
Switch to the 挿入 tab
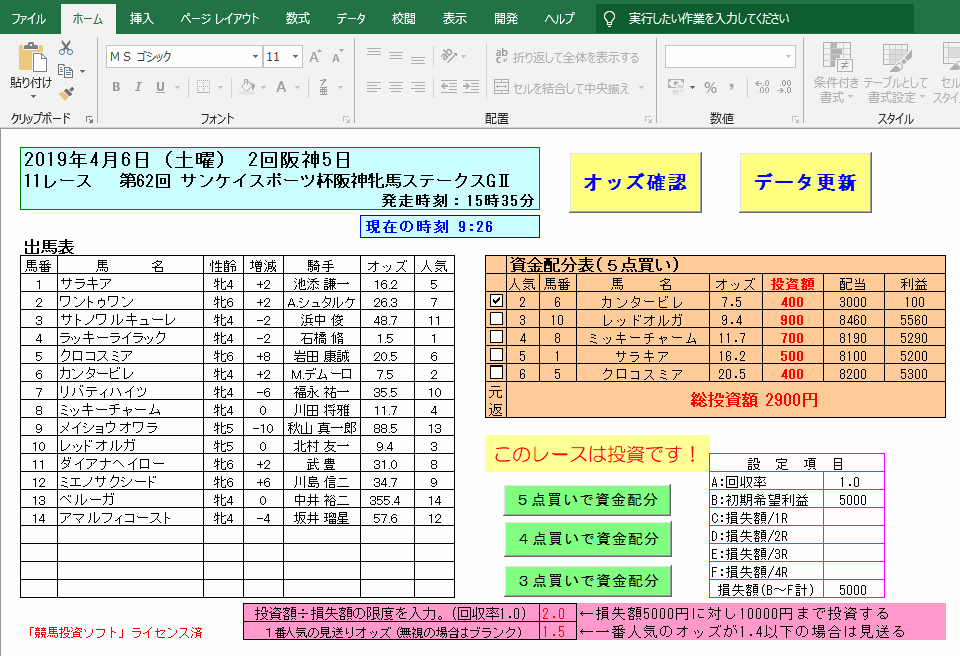coord(141,19)
